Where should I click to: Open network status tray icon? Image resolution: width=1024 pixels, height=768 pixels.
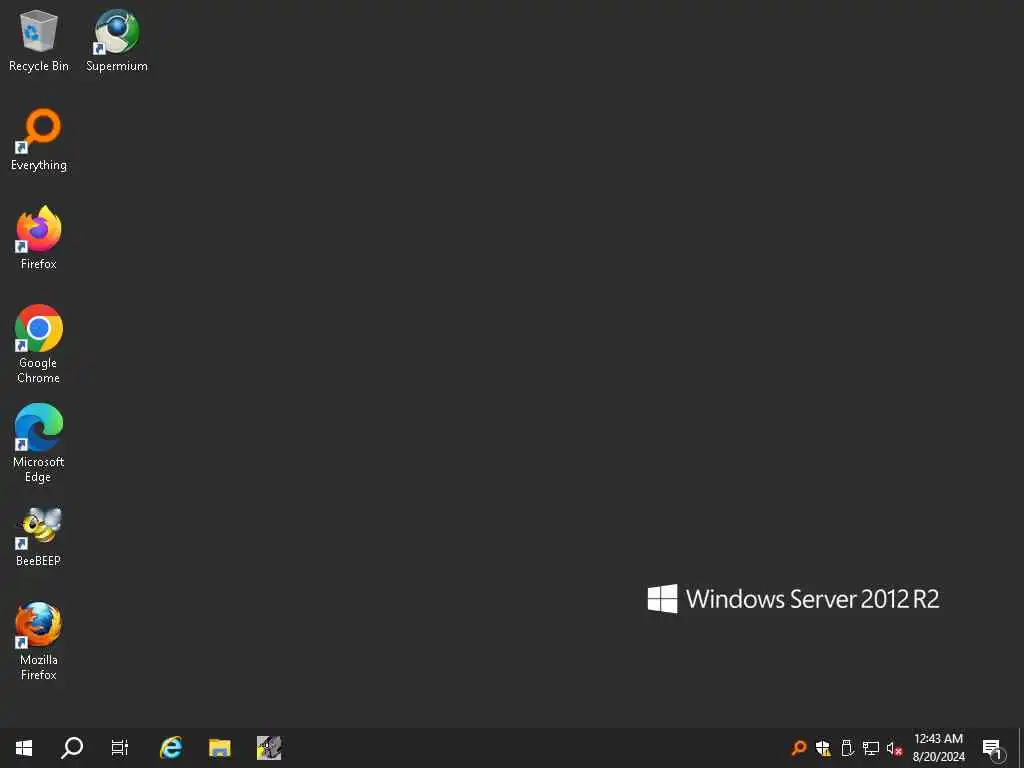tap(871, 748)
